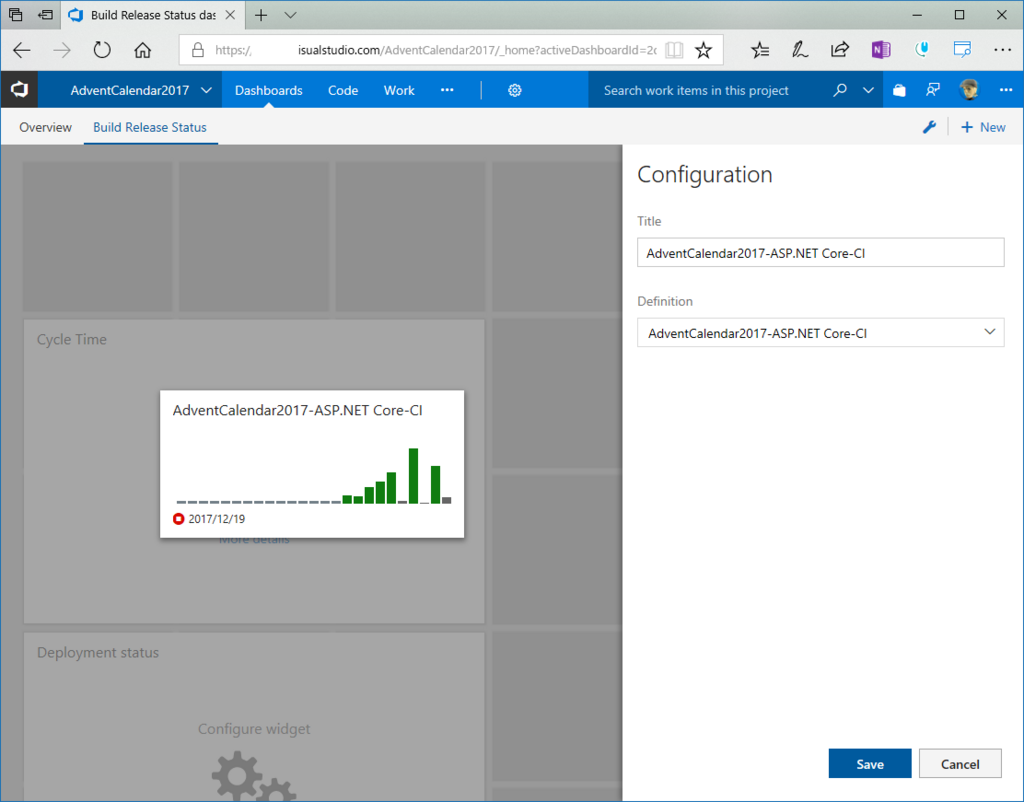The image size is (1024, 802).
Task: Click the screen clipping extension icon
Action: tap(962, 50)
